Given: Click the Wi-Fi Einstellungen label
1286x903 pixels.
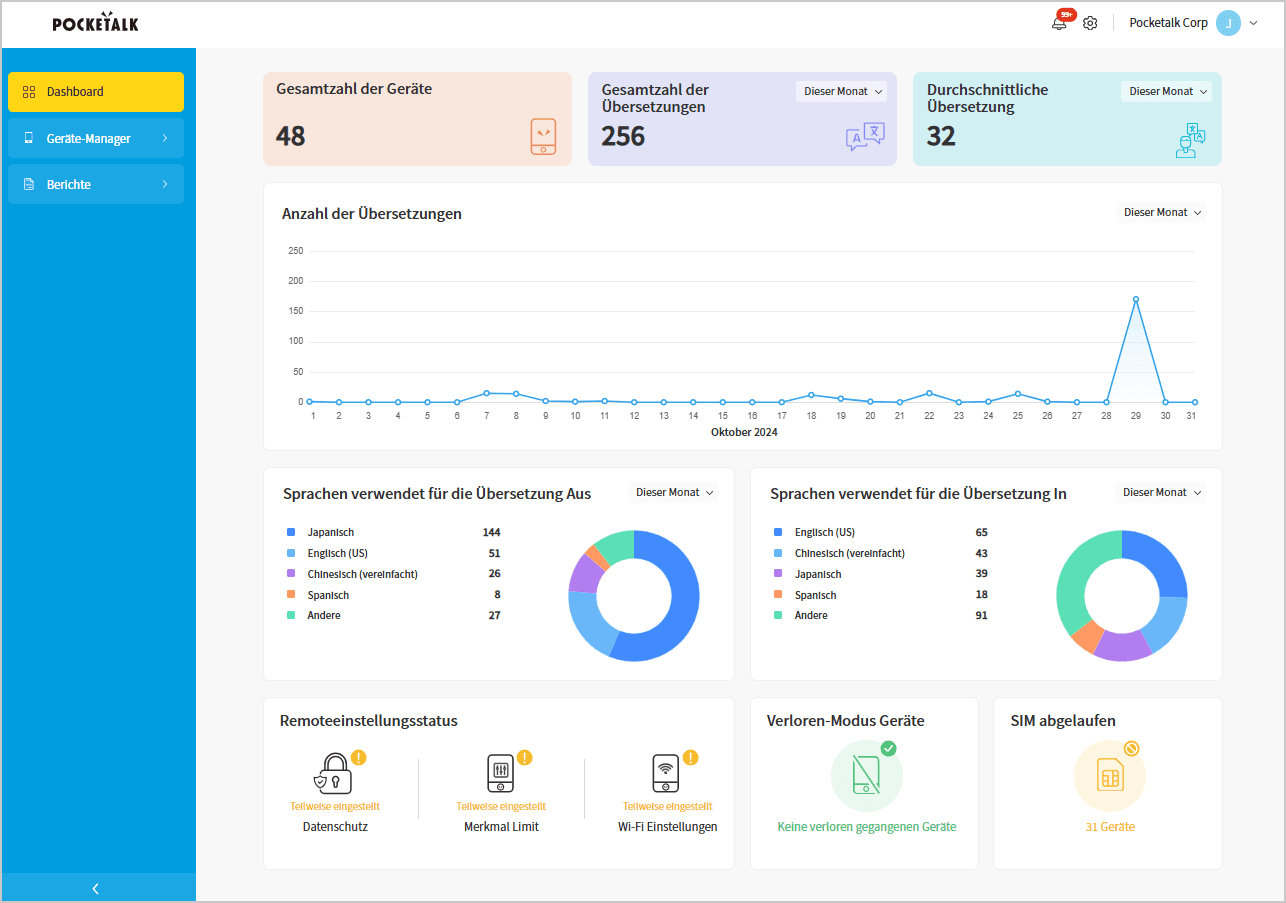Looking at the screenshot, I should point(668,827).
